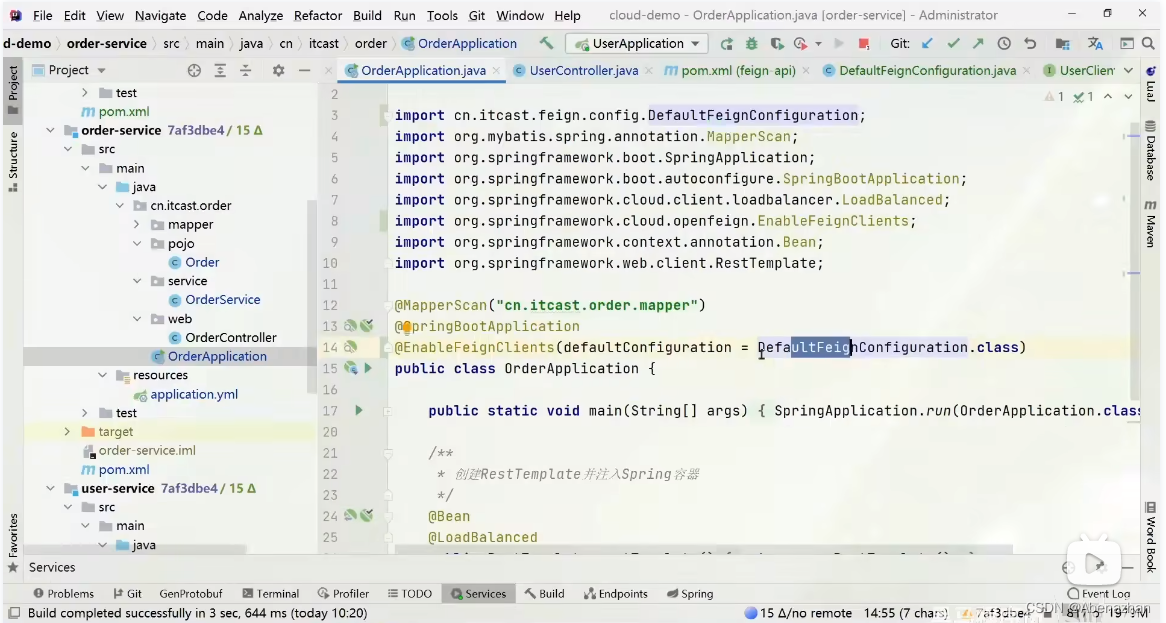This screenshot has height=623, width=1166.
Task: Select OrderService class in project tree
Action: [x=222, y=300]
